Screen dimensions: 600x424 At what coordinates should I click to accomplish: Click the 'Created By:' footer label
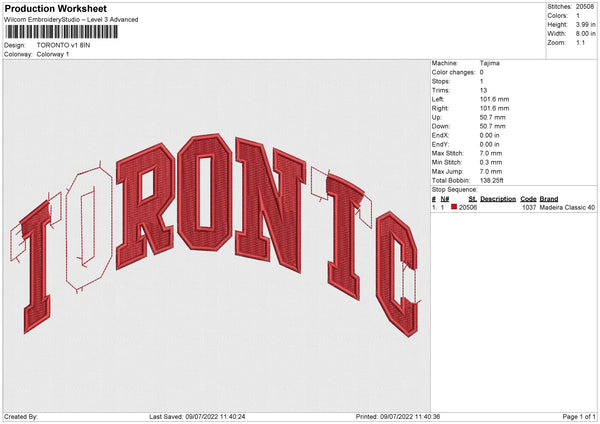(21, 417)
